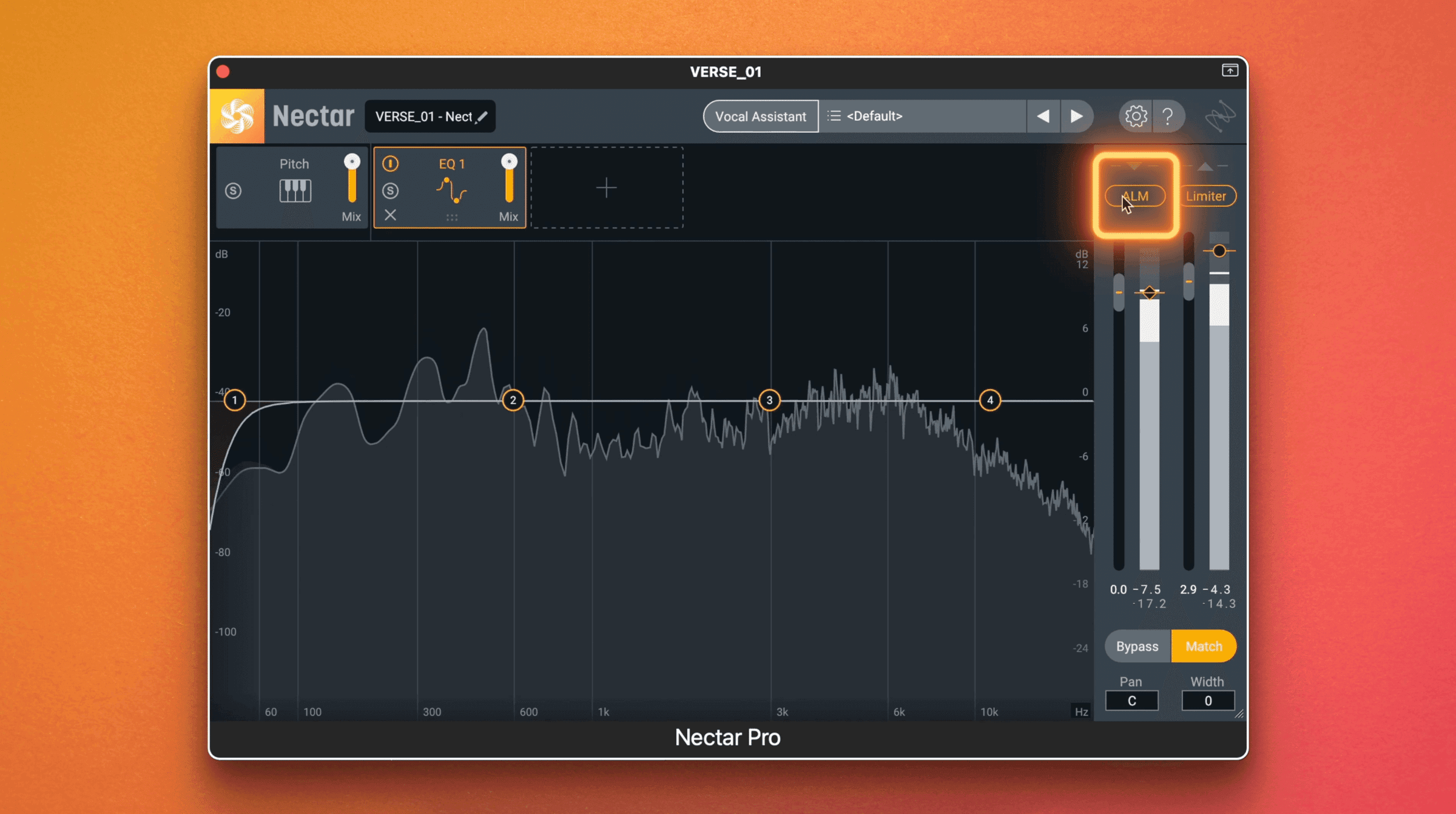Open the Vocal Assistant
1456x814 pixels.
761,116
